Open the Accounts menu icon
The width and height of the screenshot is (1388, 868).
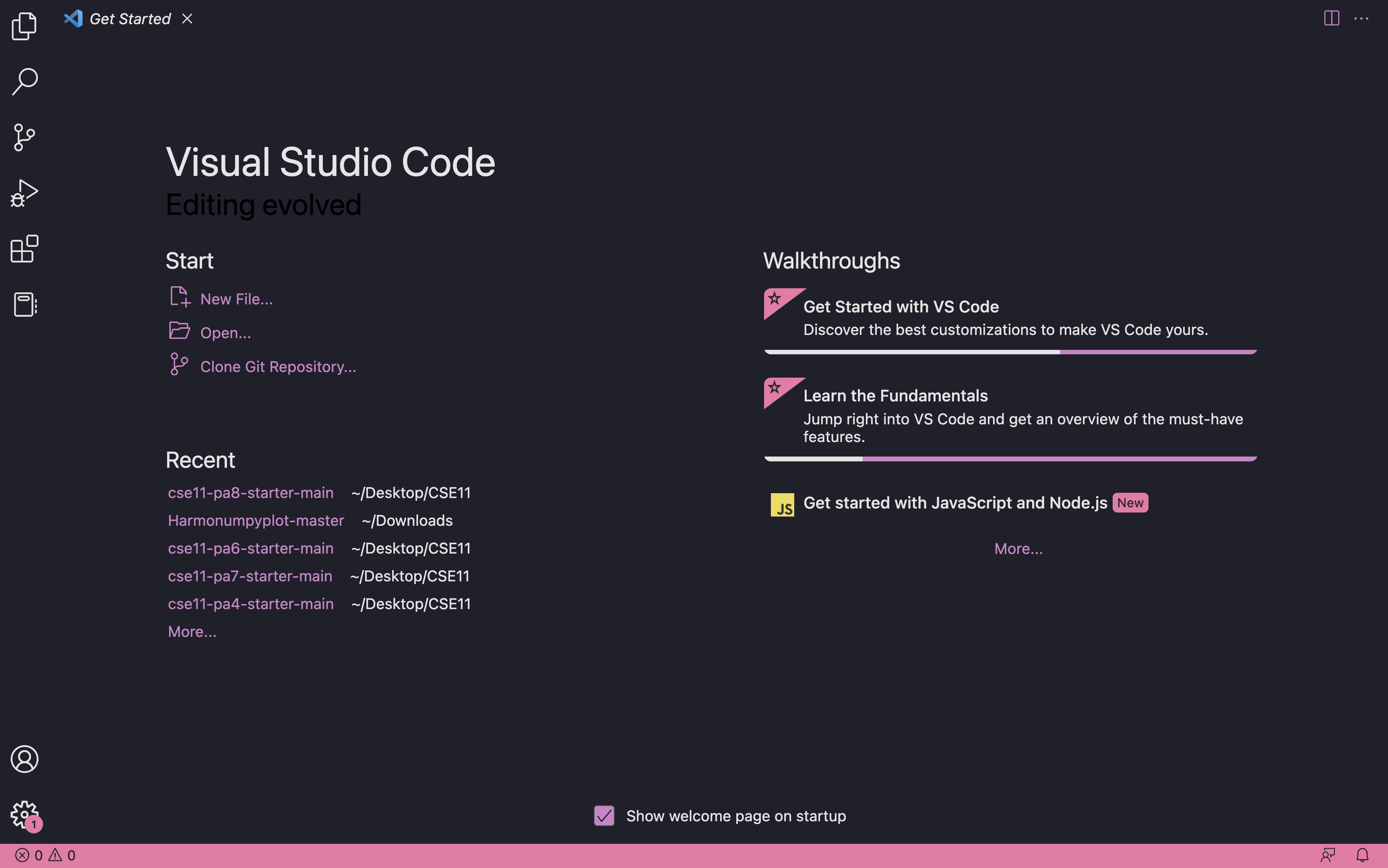click(x=24, y=759)
